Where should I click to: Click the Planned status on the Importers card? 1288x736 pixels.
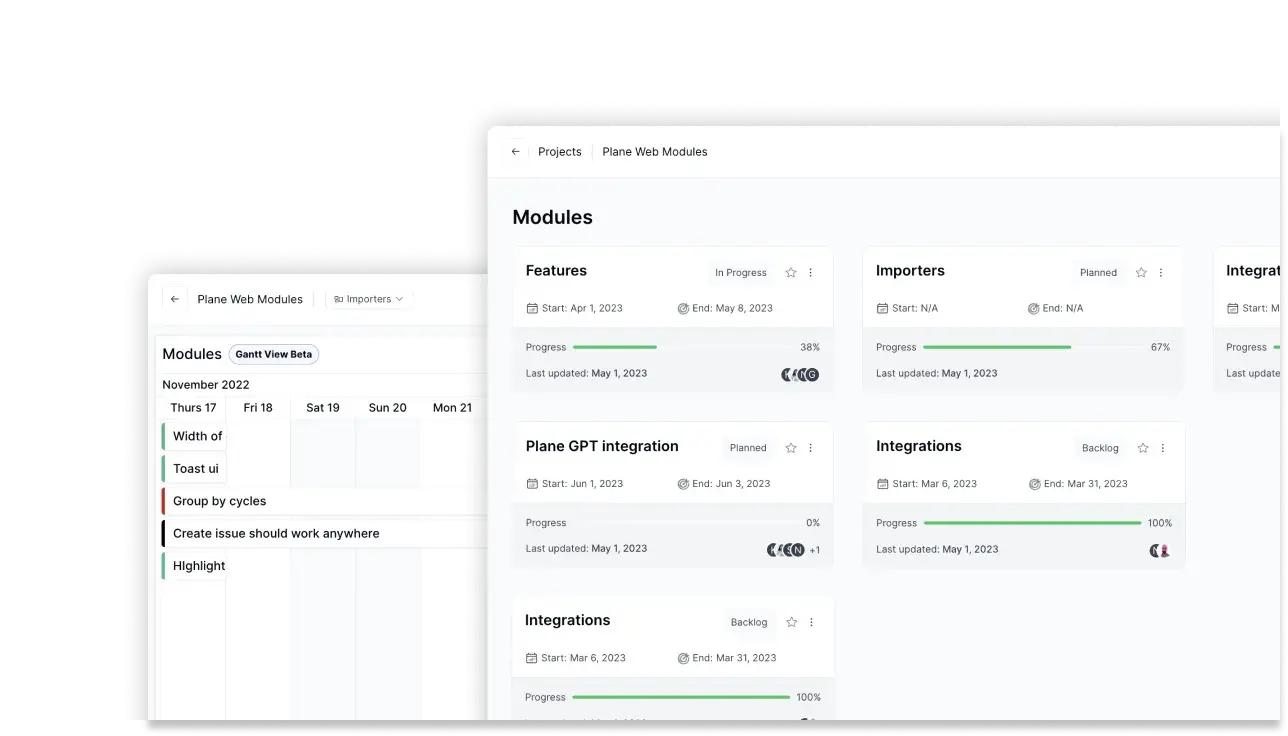(1098, 273)
